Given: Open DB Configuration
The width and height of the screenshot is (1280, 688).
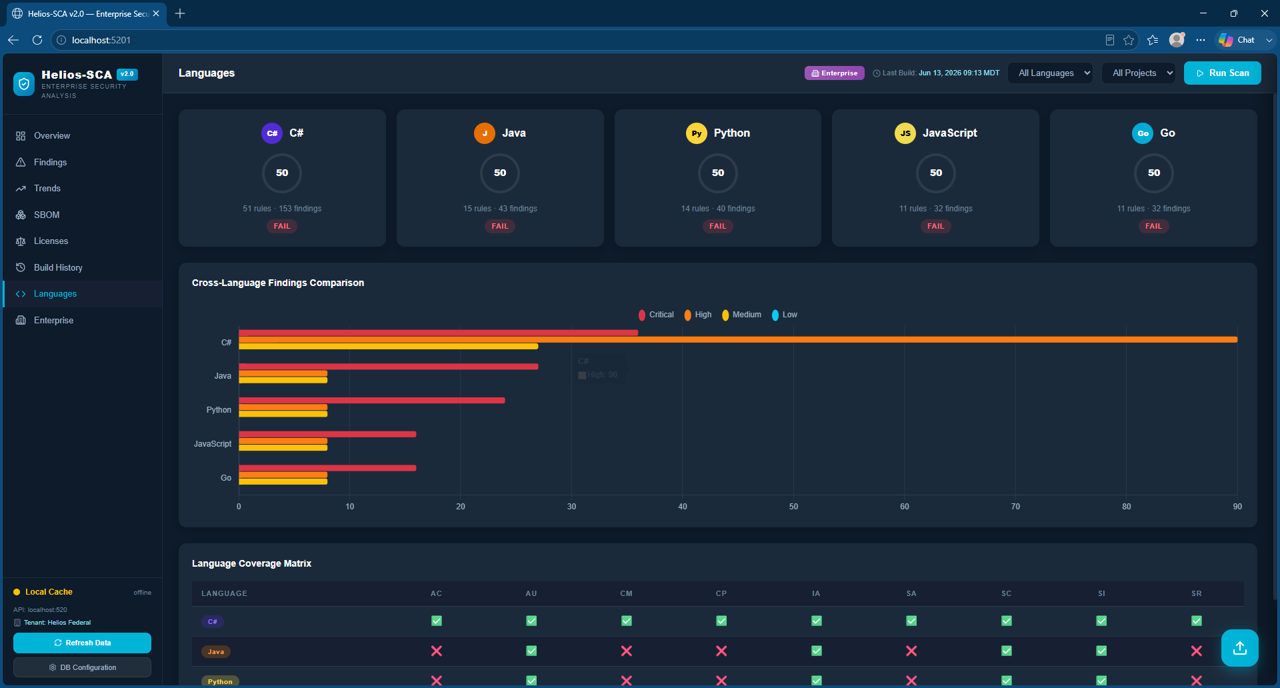Looking at the screenshot, I should click(x=82, y=667).
